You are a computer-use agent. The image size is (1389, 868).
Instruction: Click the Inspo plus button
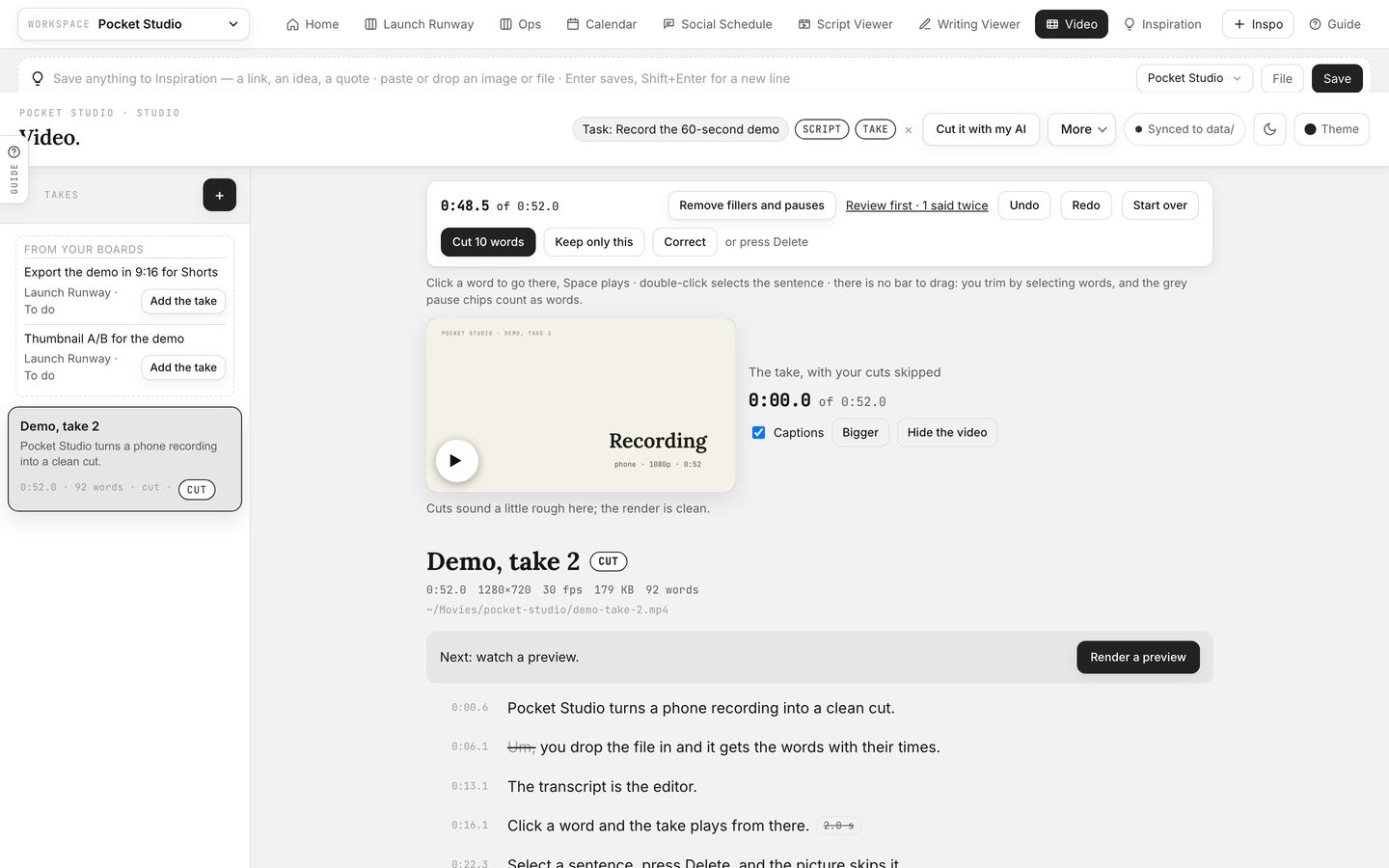pyautogui.click(x=1258, y=24)
